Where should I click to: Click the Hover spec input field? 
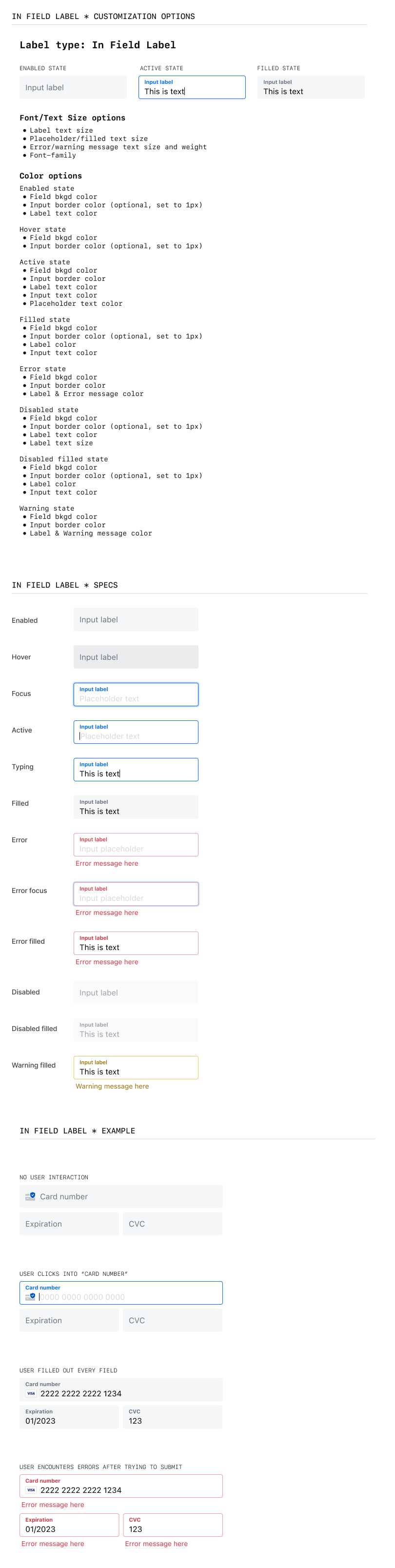click(136, 657)
